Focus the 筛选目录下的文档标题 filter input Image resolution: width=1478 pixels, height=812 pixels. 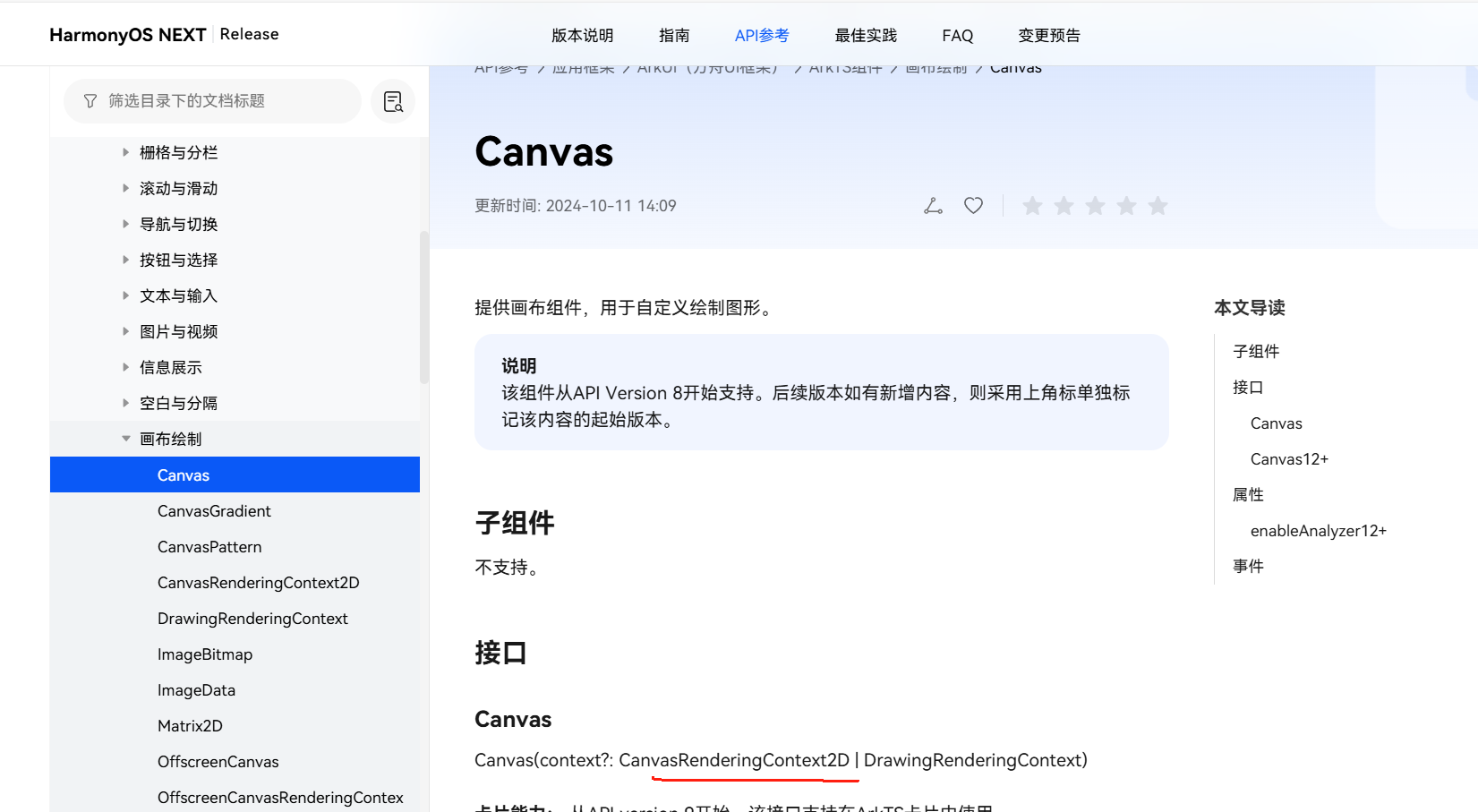click(x=224, y=101)
